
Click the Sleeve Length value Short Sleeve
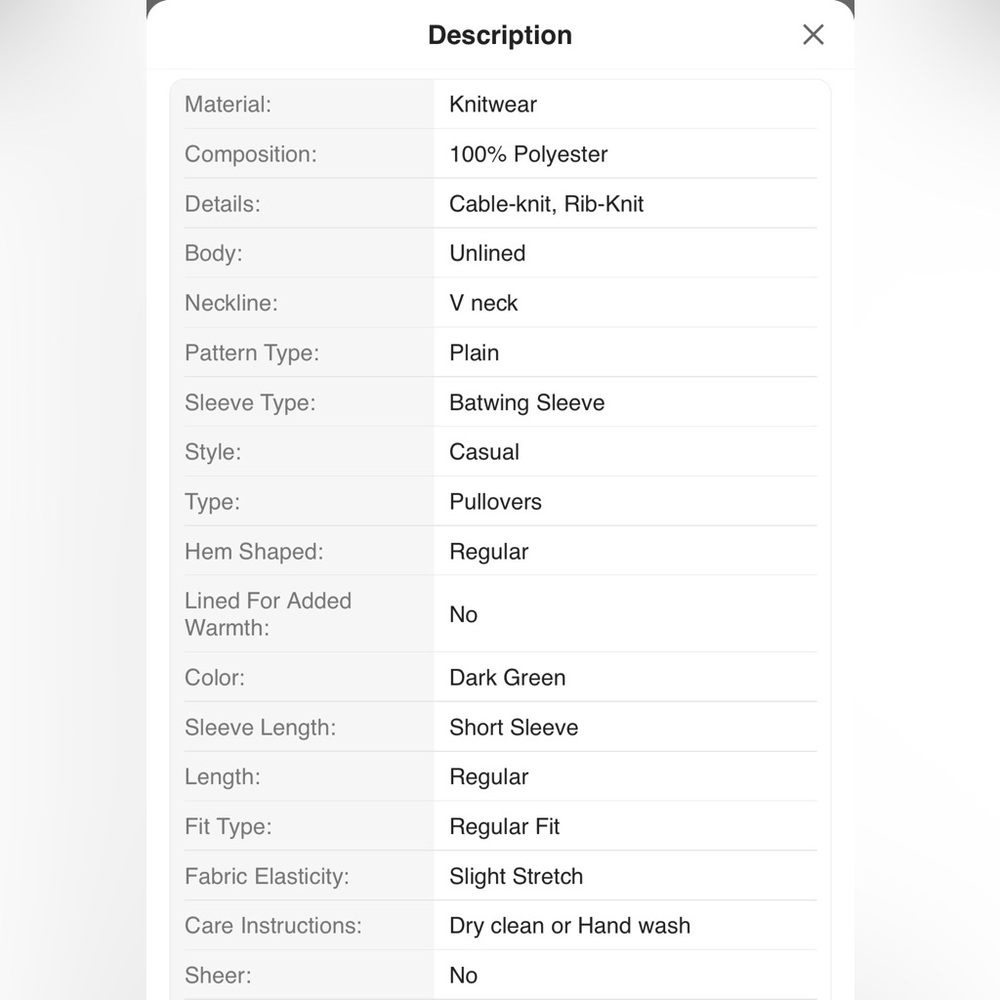(513, 727)
